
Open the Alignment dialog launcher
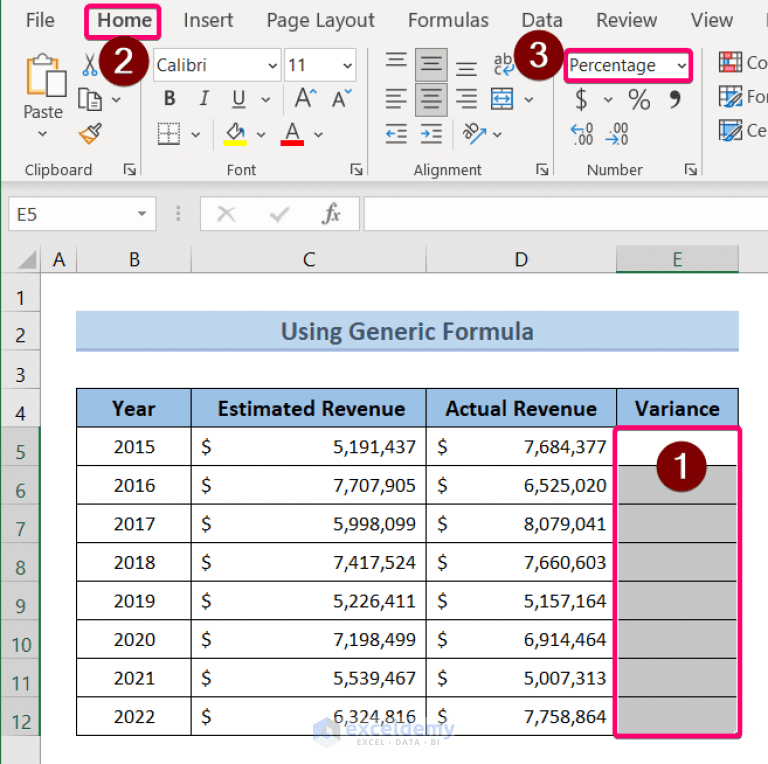click(x=542, y=169)
